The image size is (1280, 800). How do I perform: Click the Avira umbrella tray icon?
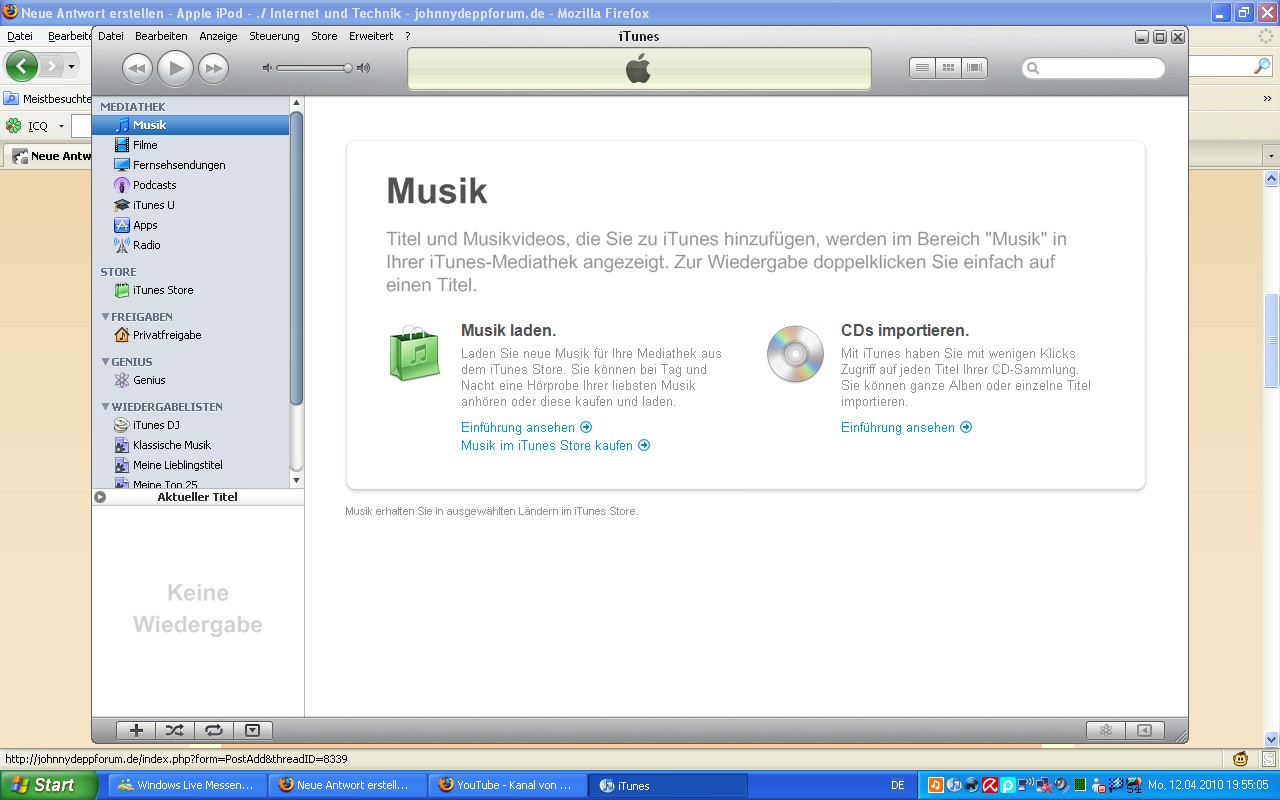tap(990, 785)
